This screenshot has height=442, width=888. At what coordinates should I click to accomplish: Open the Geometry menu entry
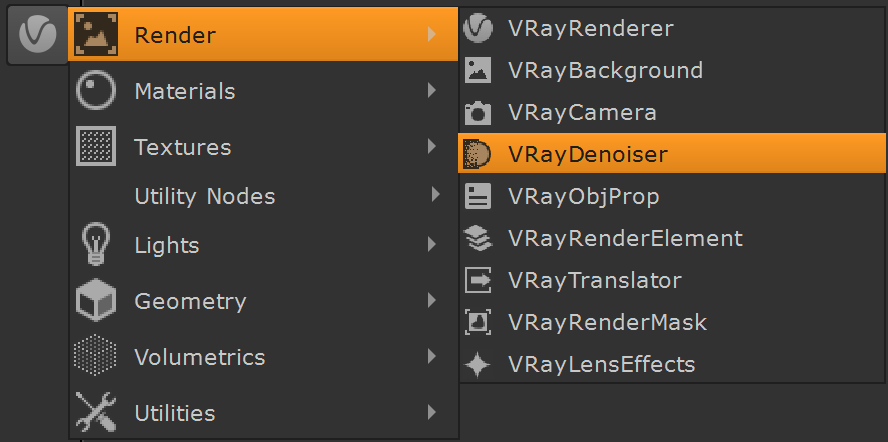(263, 300)
